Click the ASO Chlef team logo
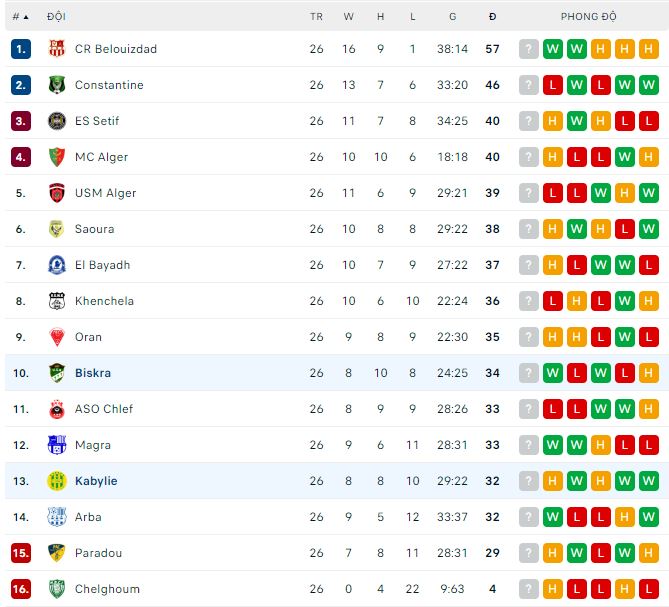The width and height of the screenshot is (669, 607). [x=56, y=409]
